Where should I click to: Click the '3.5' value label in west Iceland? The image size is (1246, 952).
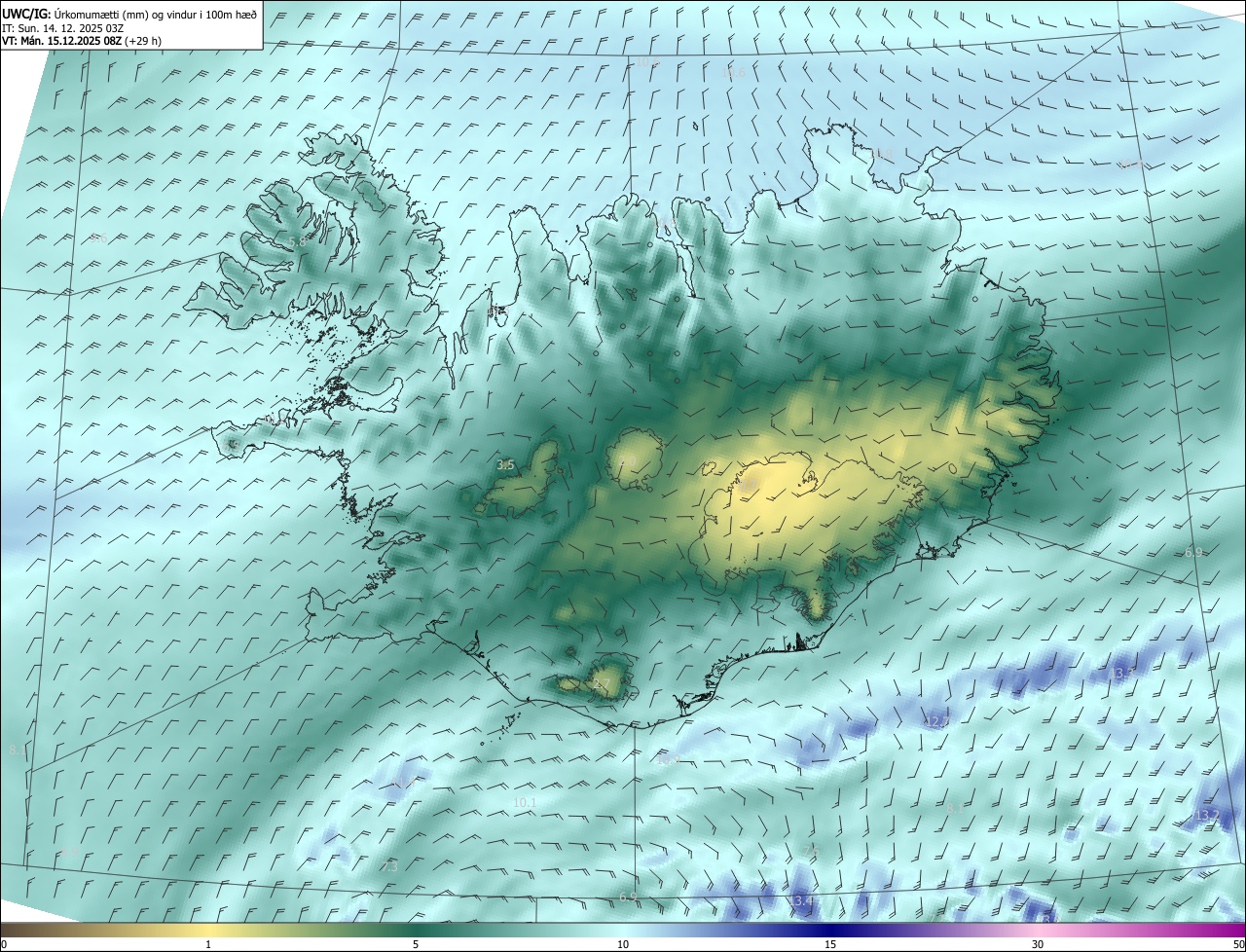pyautogui.click(x=505, y=465)
